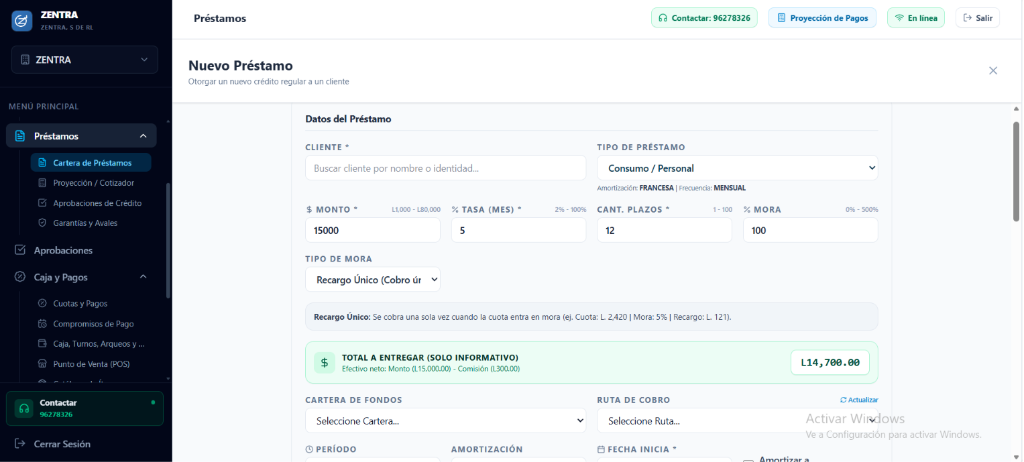Image resolution: width=1024 pixels, height=462 pixels.
Task: Click the L14,700.00 total amount
Action: (x=830, y=363)
